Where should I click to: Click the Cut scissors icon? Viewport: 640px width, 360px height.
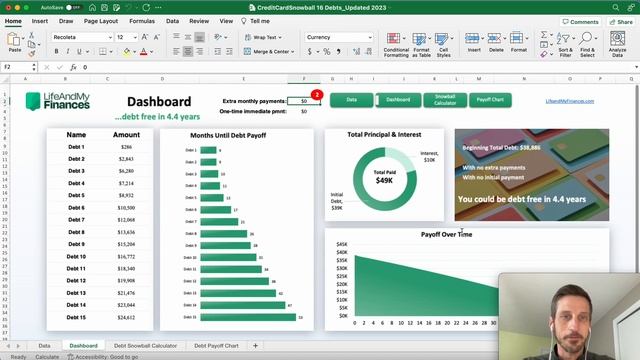pos(31,36)
